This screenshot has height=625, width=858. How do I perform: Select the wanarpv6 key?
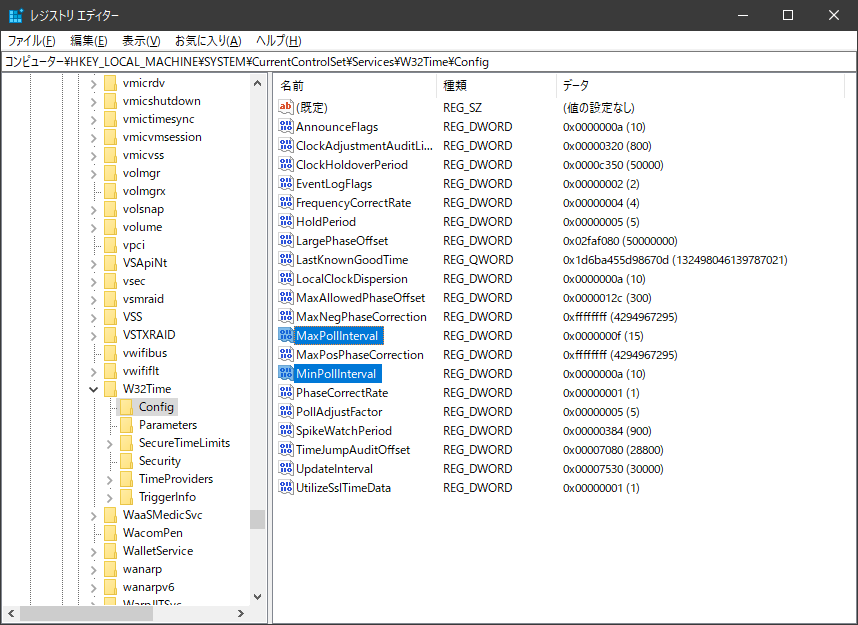[148, 587]
